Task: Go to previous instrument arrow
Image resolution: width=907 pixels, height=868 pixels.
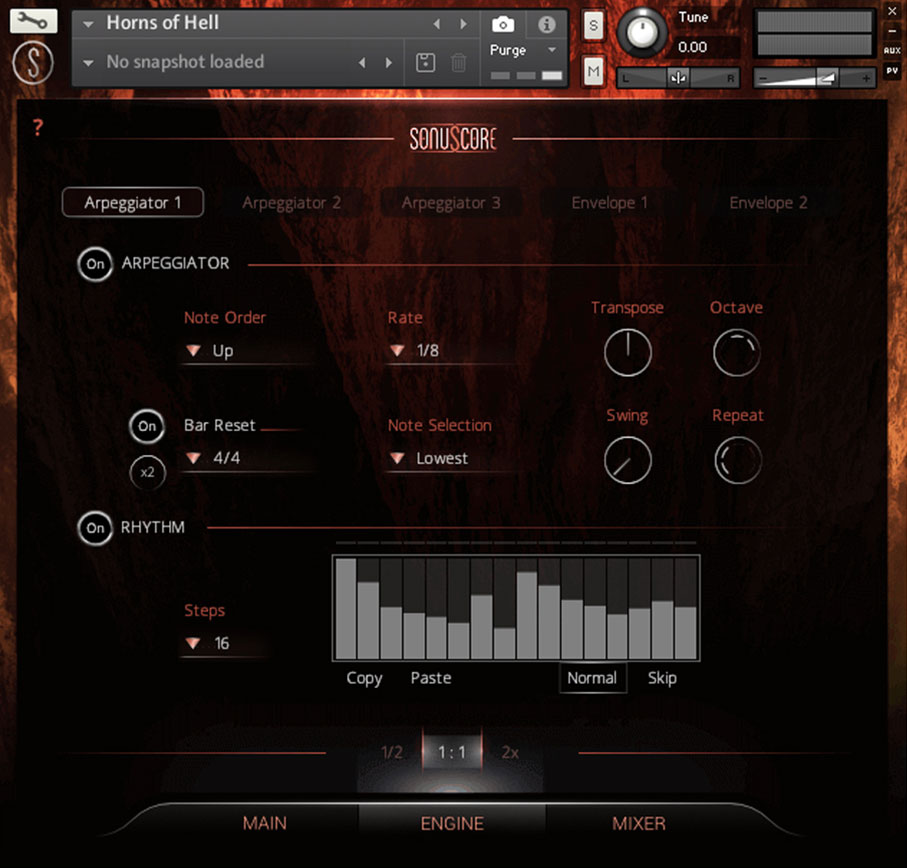Action: [x=437, y=24]
